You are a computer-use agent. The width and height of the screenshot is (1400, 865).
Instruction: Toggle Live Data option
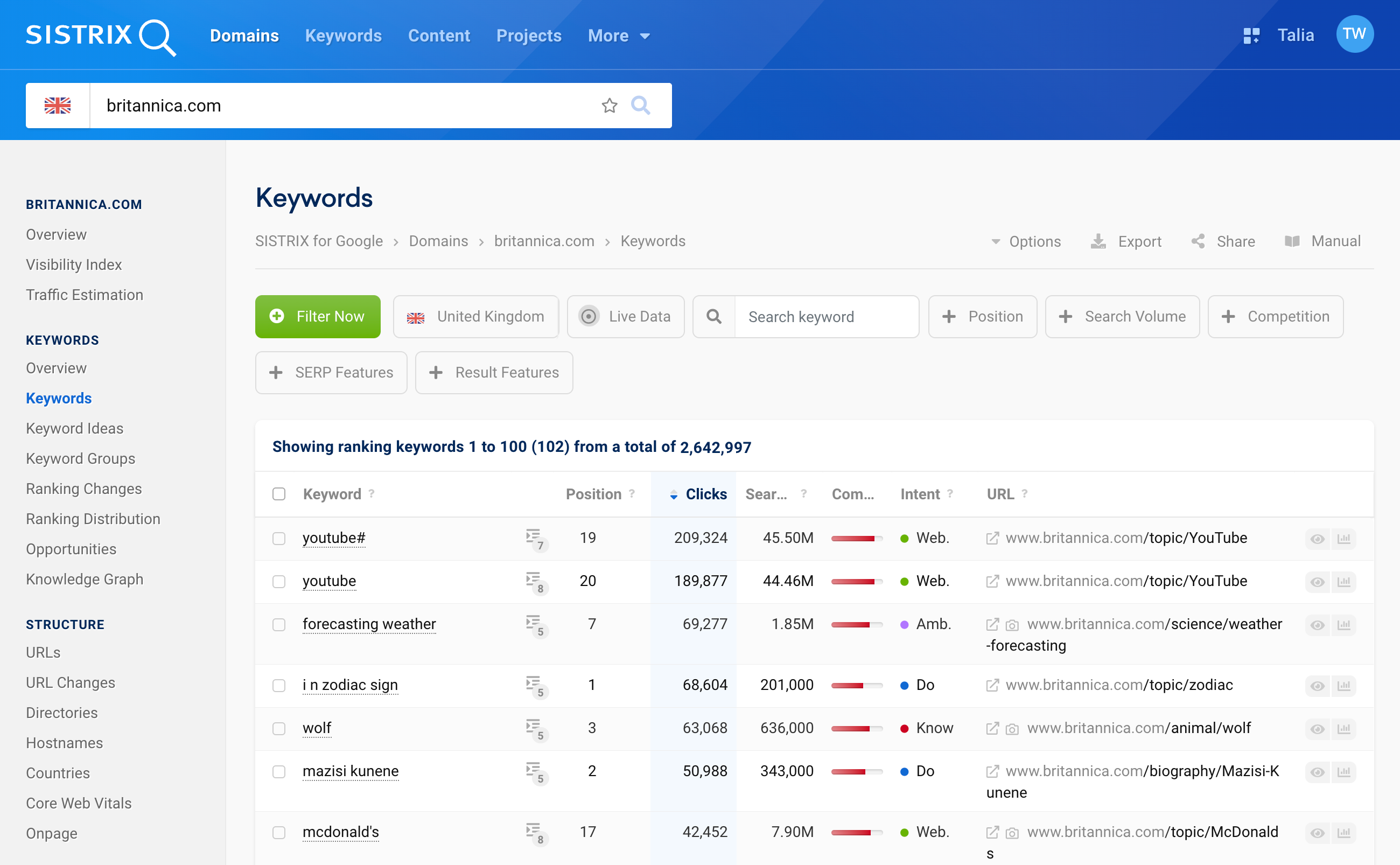pos(626,316)
